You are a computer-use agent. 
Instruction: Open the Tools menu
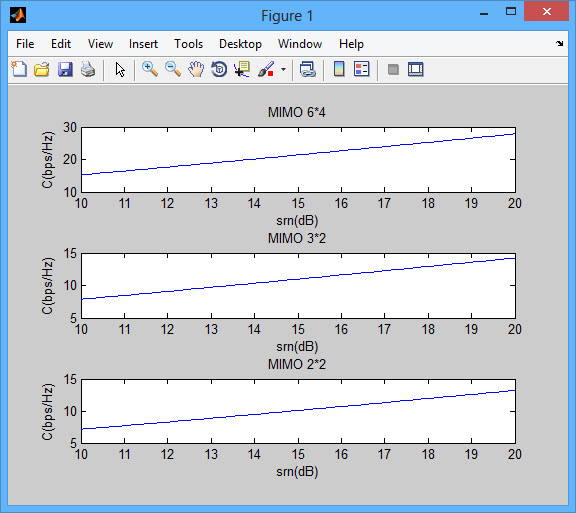point(188,44)
